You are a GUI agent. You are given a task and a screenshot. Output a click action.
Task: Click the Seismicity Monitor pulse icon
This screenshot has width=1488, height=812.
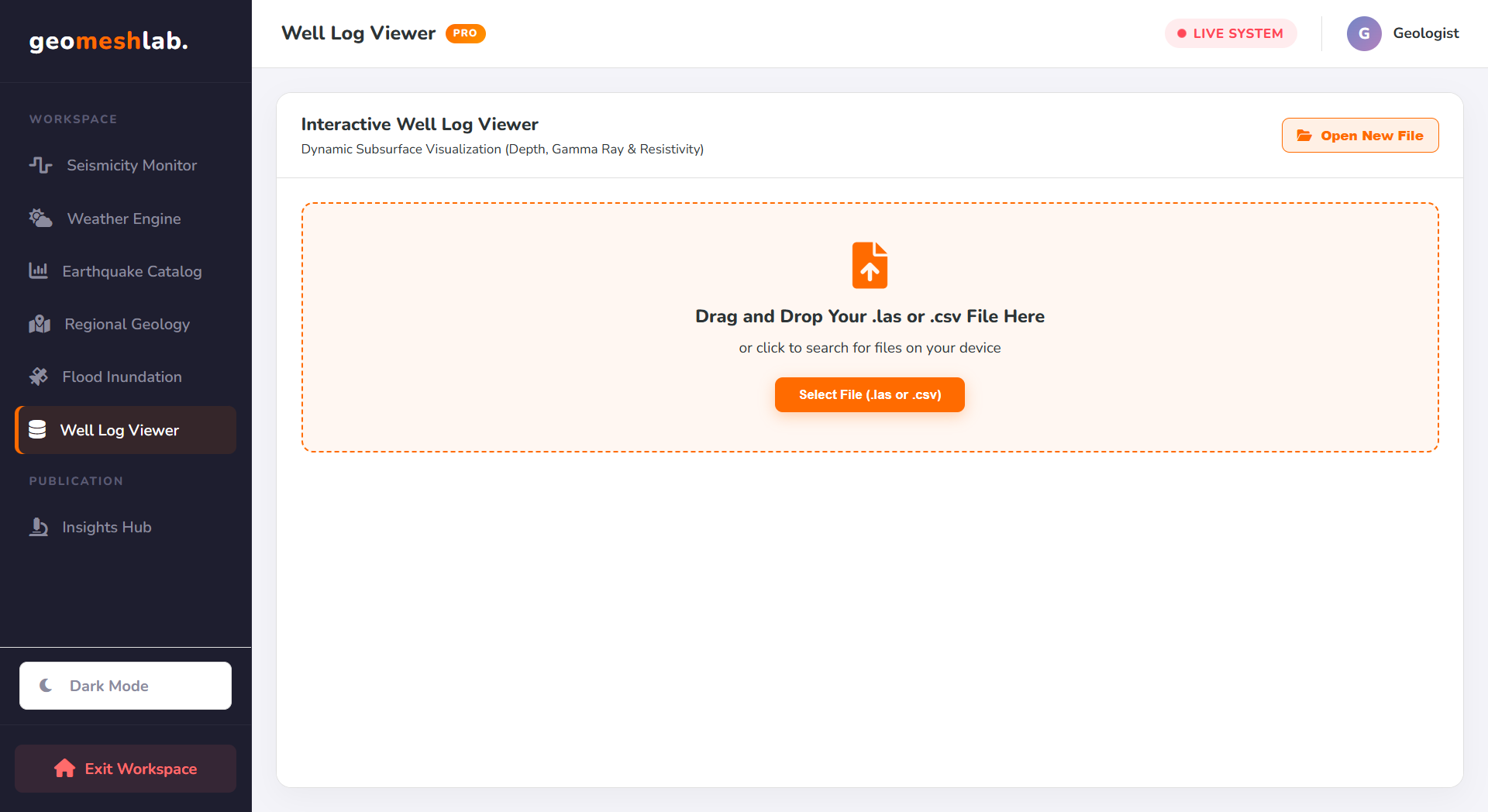click(40, 165)
